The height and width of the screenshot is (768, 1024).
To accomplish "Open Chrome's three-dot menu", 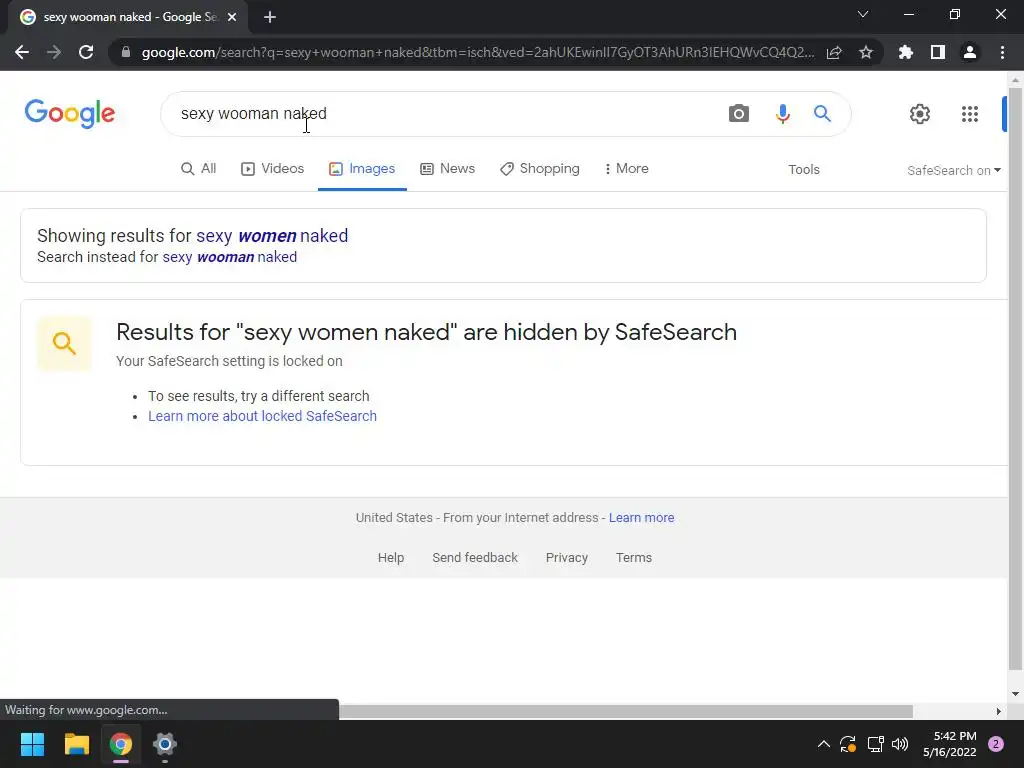I will click(x=1002, y=52).
